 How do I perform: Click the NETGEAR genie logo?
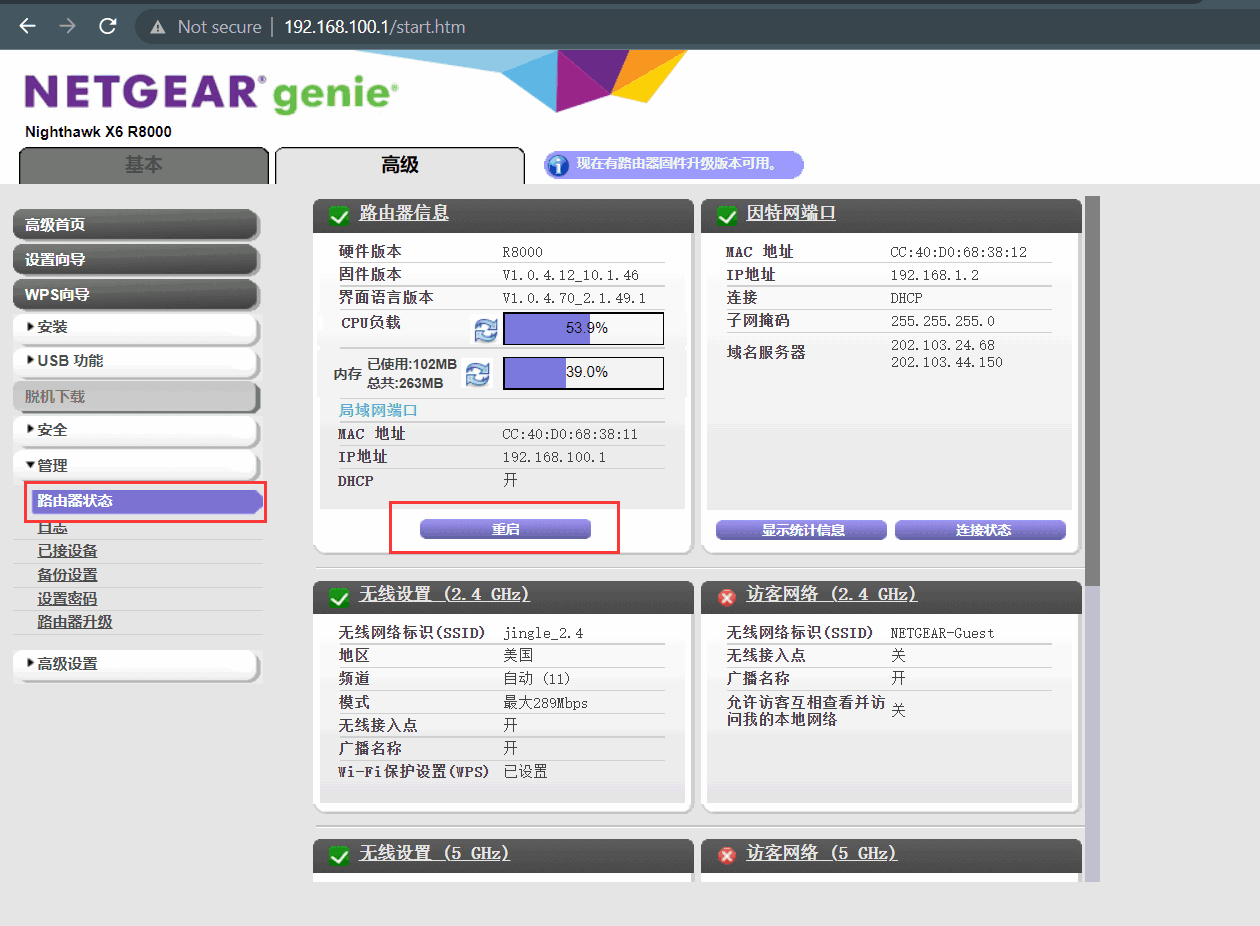point(211,93)
